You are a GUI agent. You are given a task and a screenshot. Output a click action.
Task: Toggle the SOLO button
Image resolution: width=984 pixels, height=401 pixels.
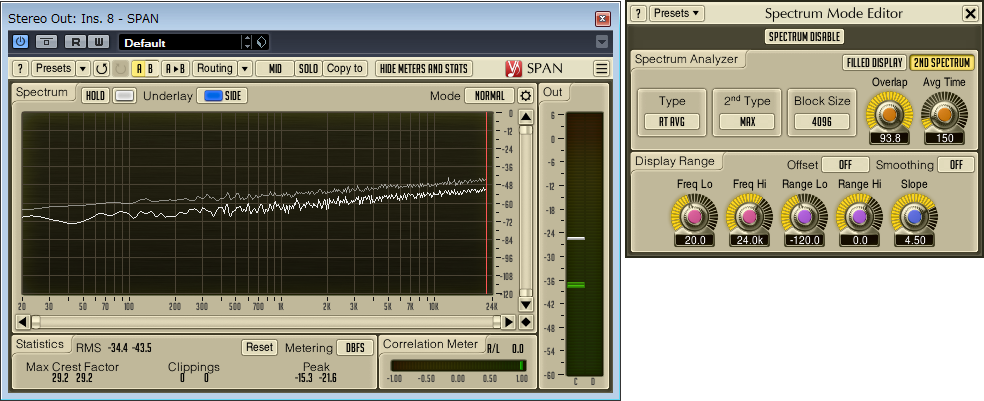coord(308,68)
